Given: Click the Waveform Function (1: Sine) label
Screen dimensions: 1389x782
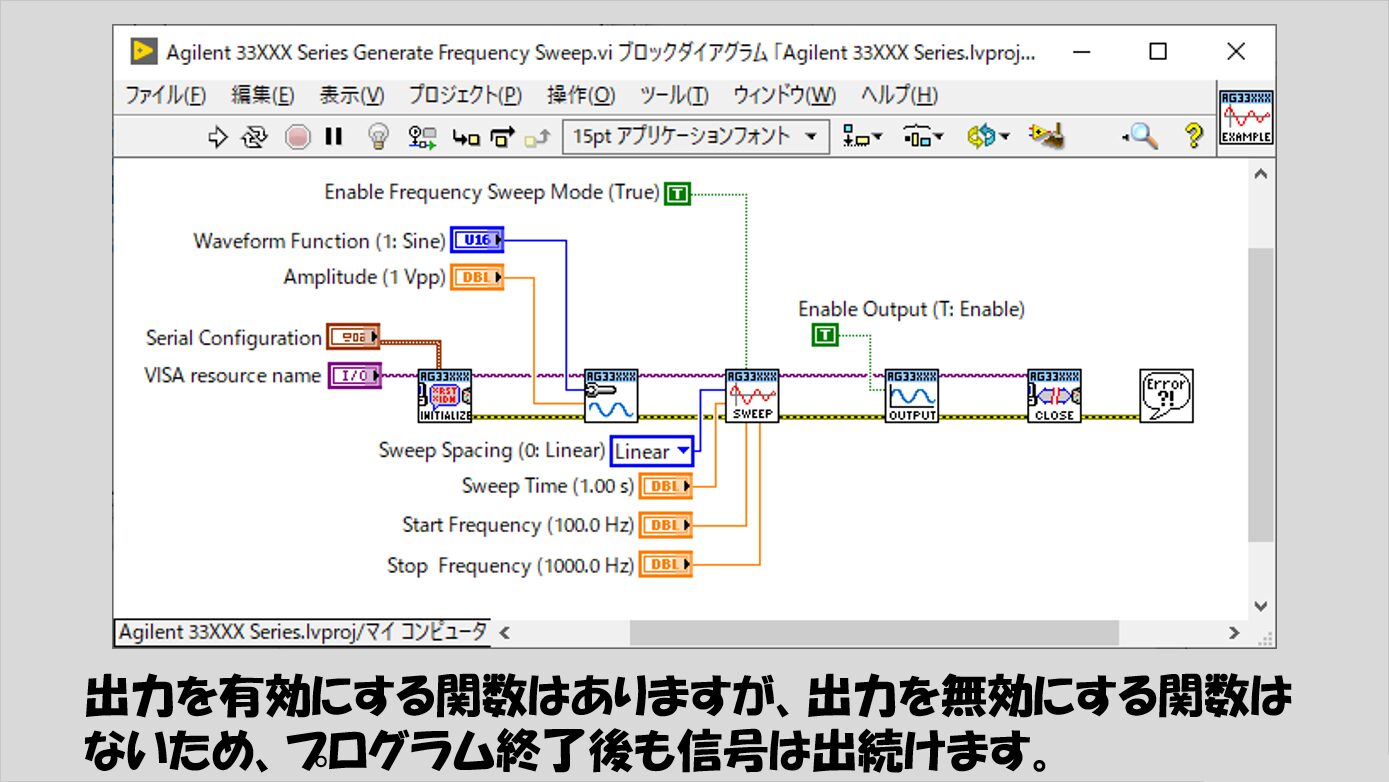Looking at the screenshot, I should [318, 241].
